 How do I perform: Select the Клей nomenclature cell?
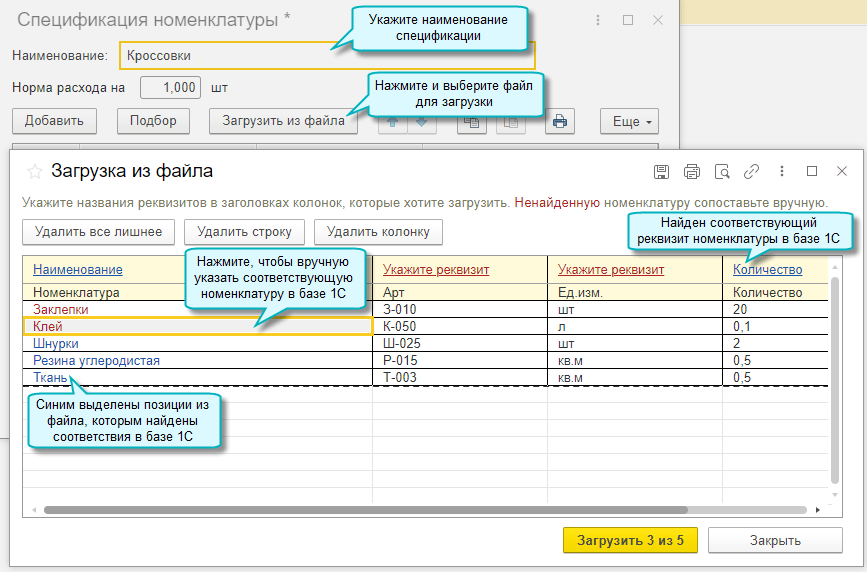(x=198, y=326)
